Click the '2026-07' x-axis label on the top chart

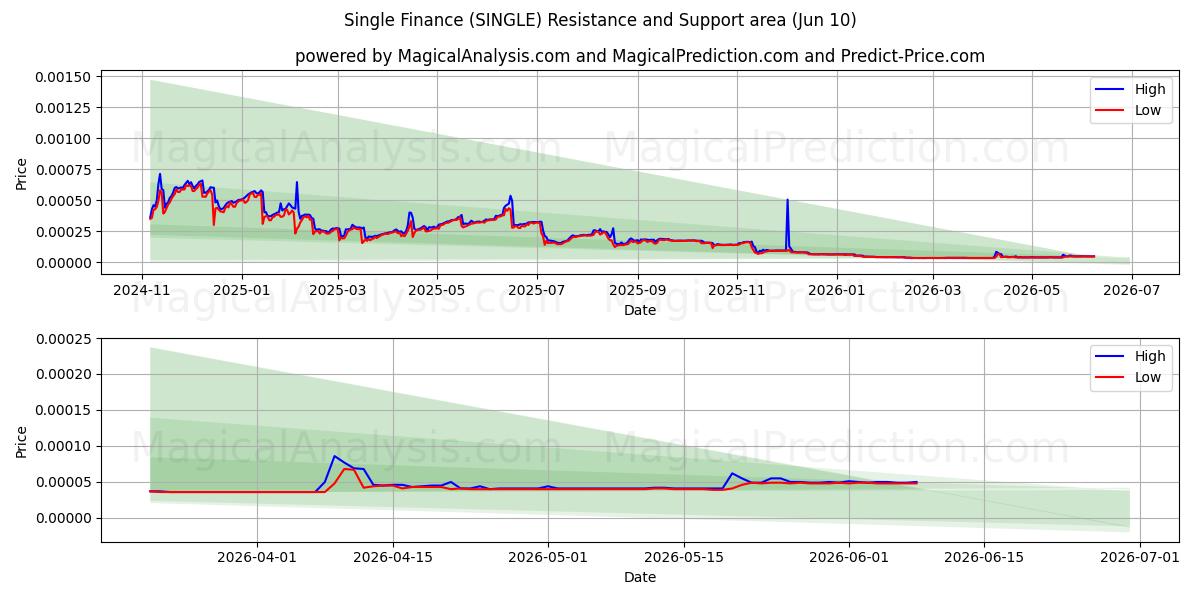click(x=1132, y=290)
